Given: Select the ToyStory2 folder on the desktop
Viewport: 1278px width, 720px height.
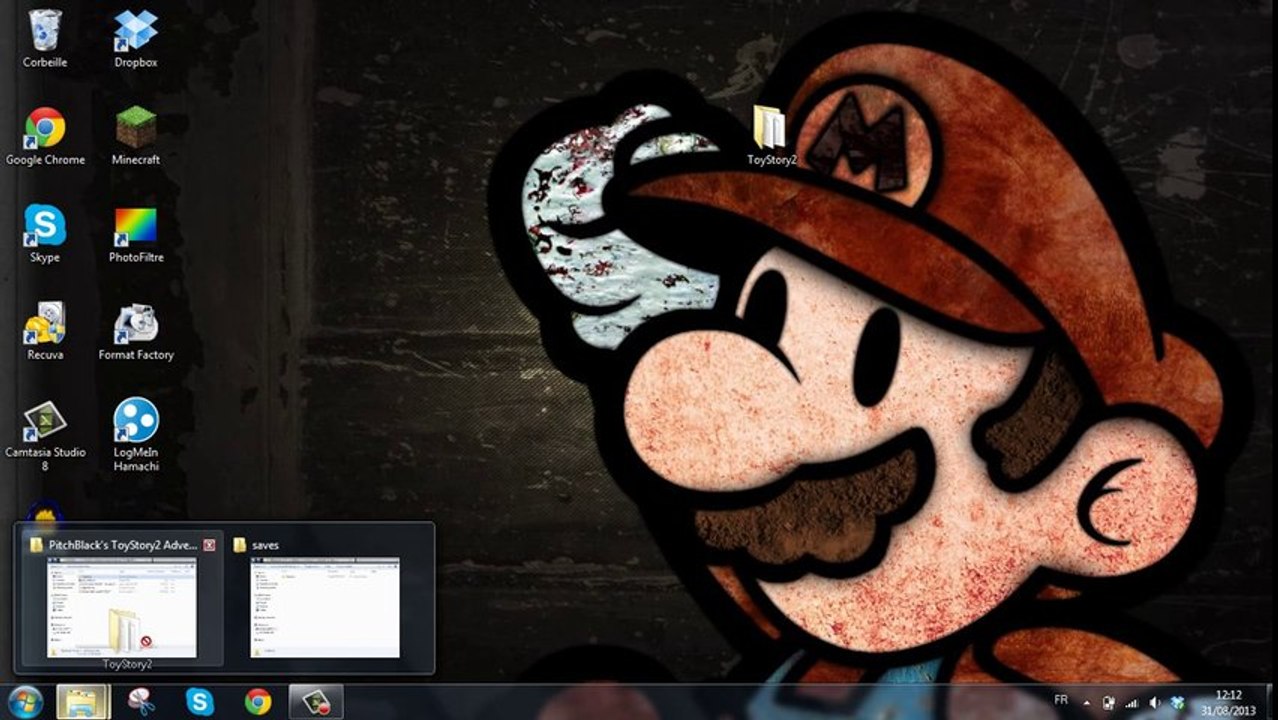Looking at the screenshot, I should click(x=771, y=134).
